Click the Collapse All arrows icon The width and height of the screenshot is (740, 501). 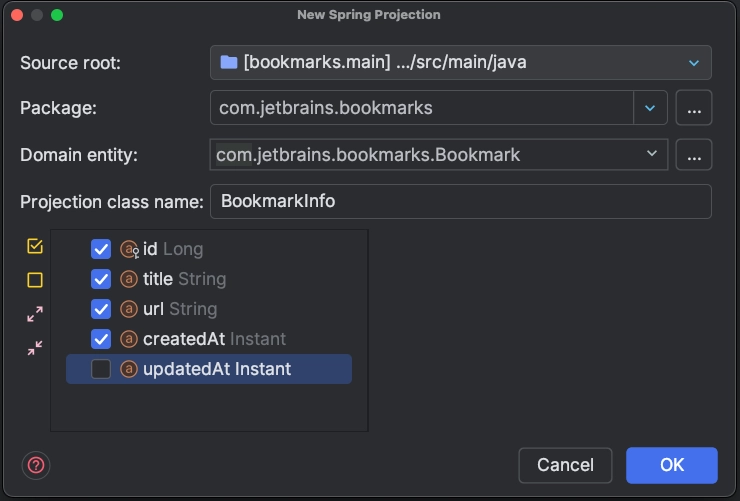(x=35, y=348)
